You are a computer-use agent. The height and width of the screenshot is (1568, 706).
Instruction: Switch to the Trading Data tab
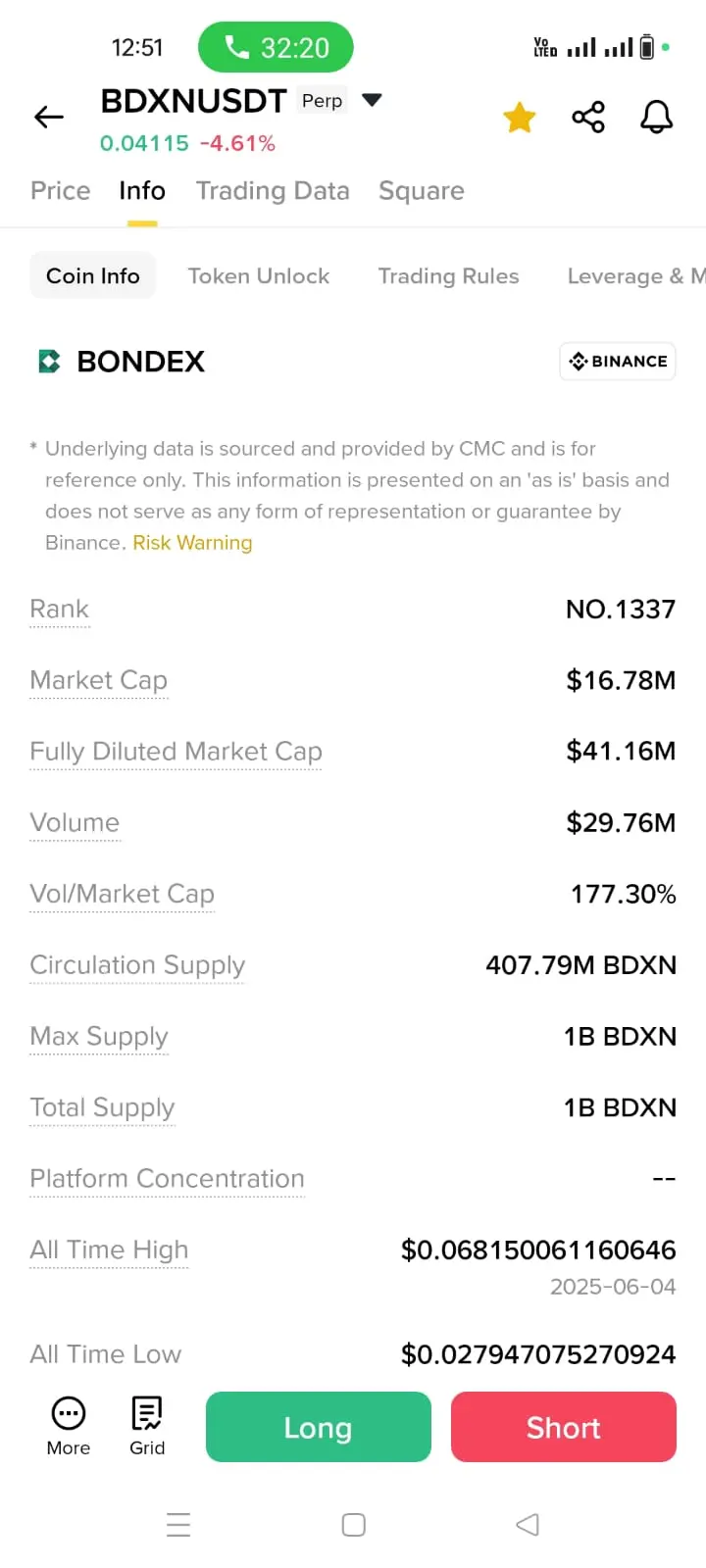coord(273,190)
